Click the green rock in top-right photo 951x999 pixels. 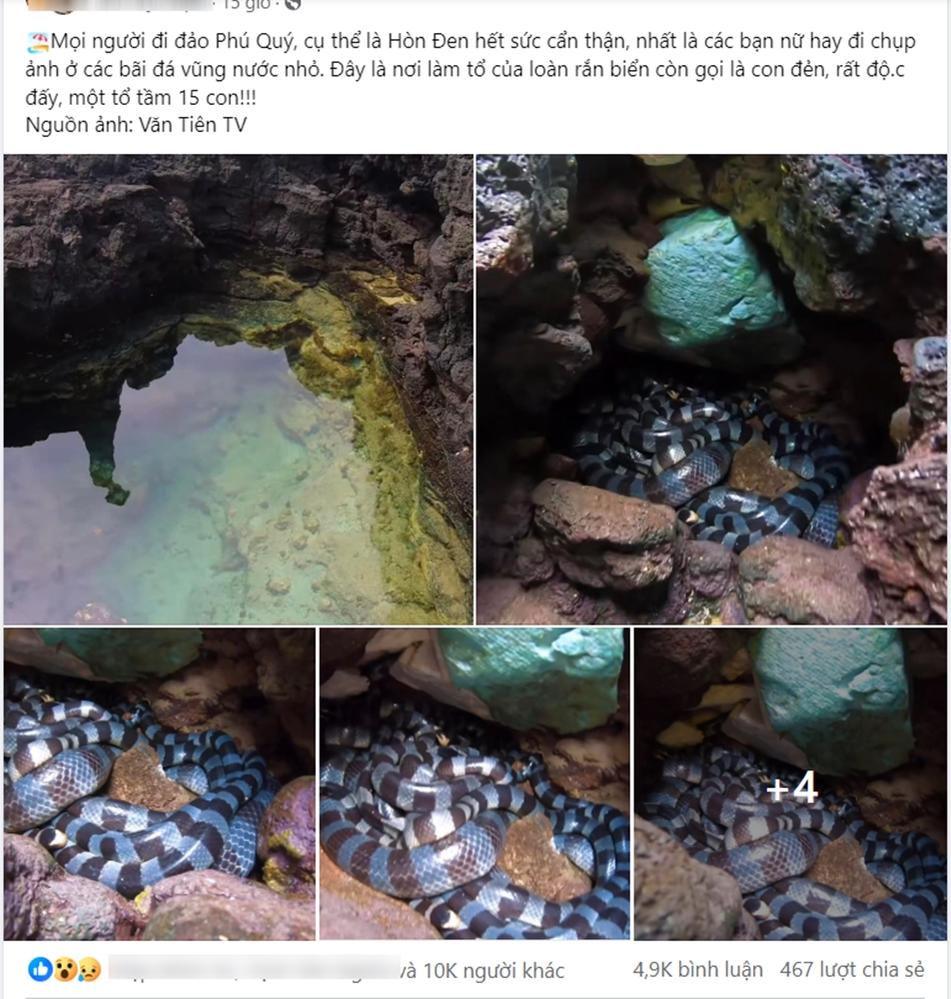coord(713,280)
